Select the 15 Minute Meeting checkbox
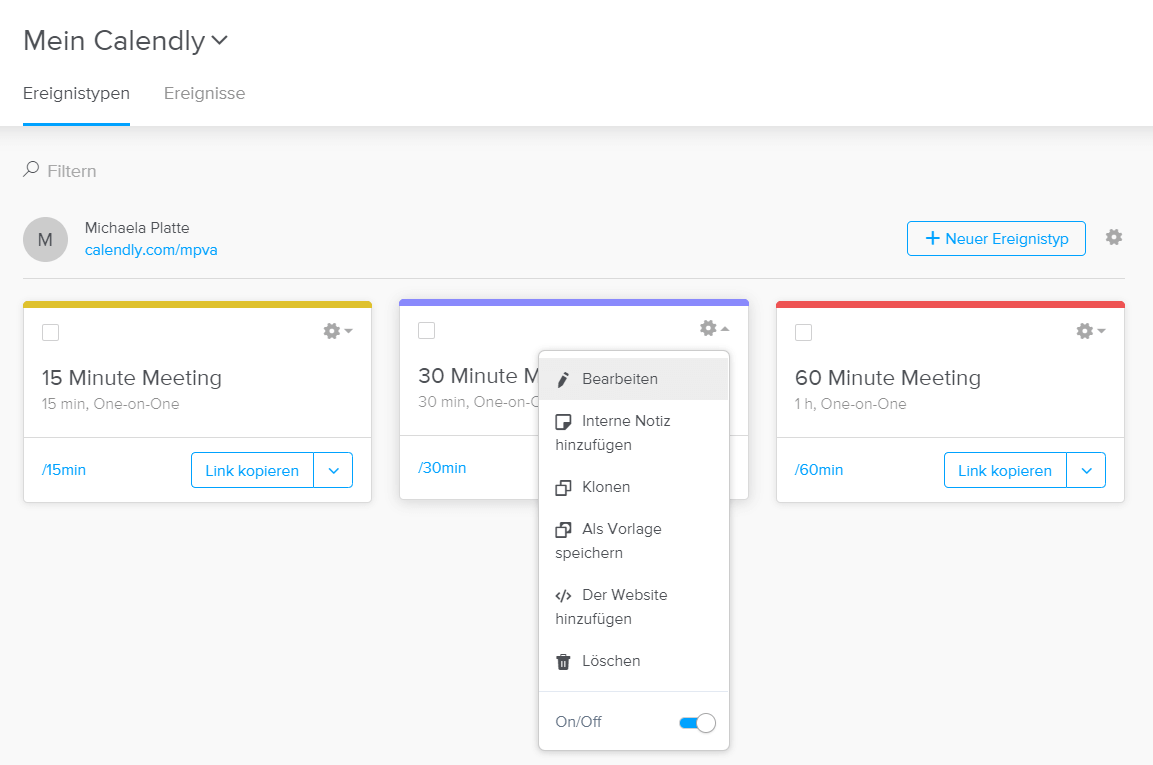This screenshot has height=765, width=1153. 51,332
